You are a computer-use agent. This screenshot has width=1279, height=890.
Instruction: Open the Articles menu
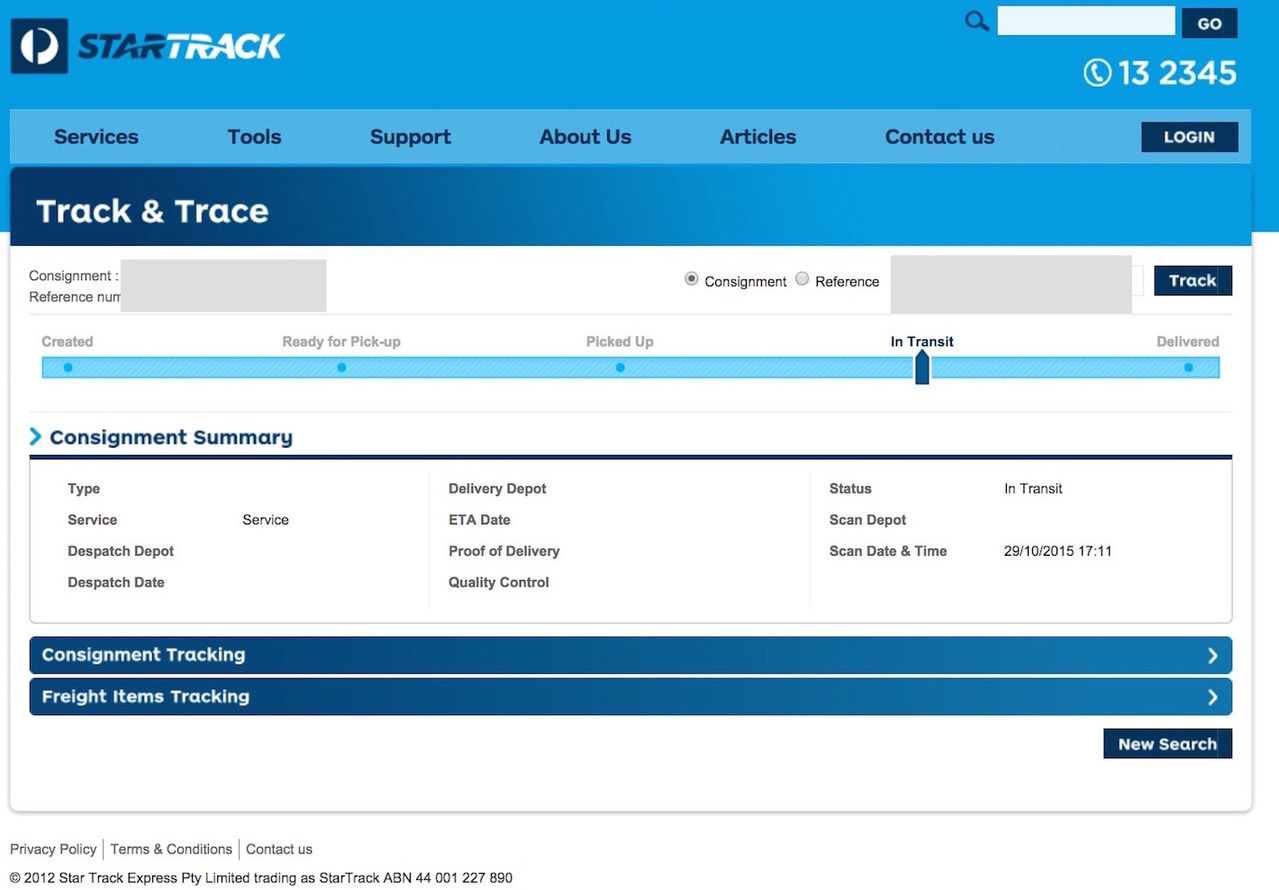(758, 137)
